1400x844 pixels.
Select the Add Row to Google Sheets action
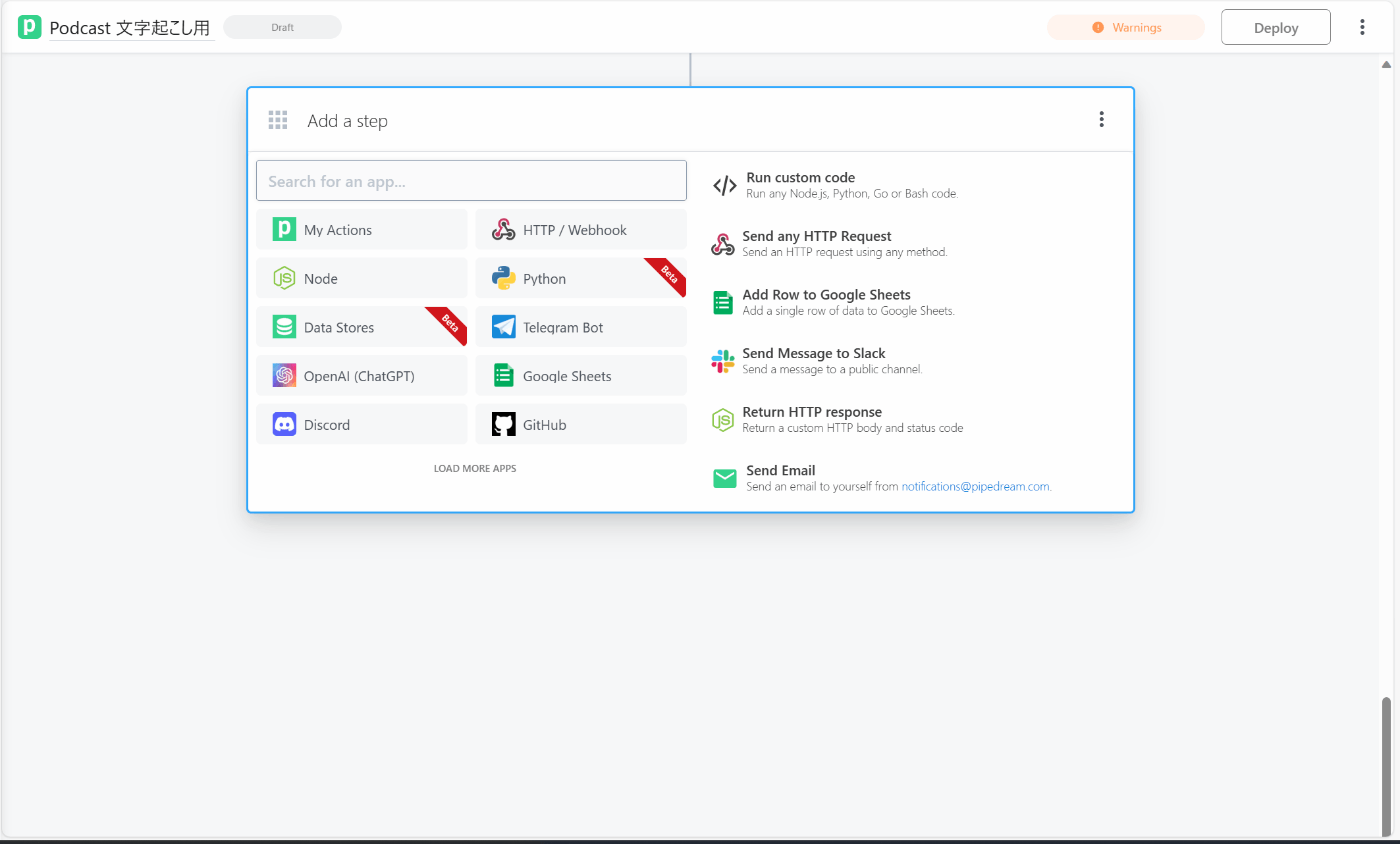pos(833,302)
